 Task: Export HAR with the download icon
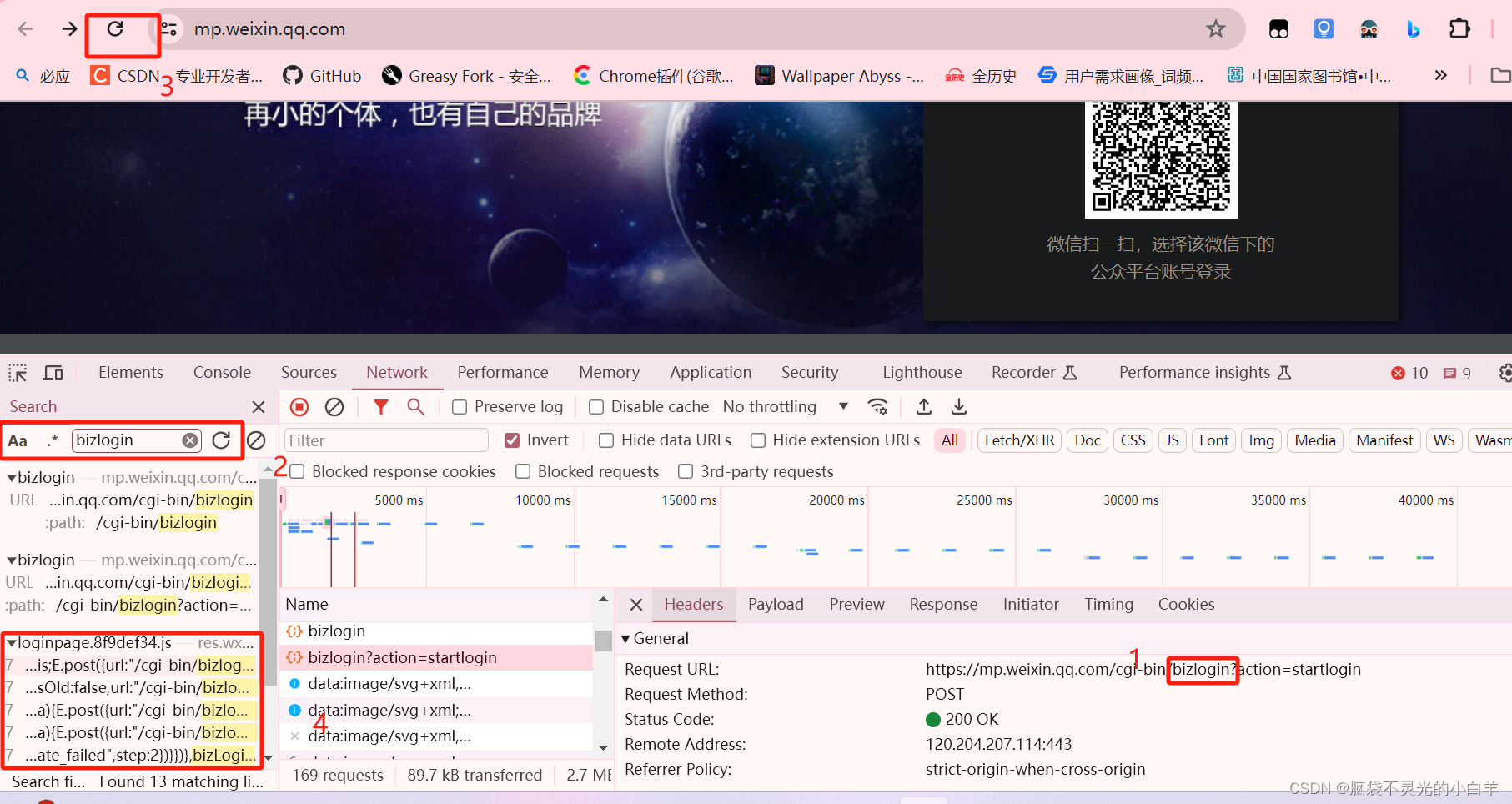pyautogui.click(x=959, y=407)
